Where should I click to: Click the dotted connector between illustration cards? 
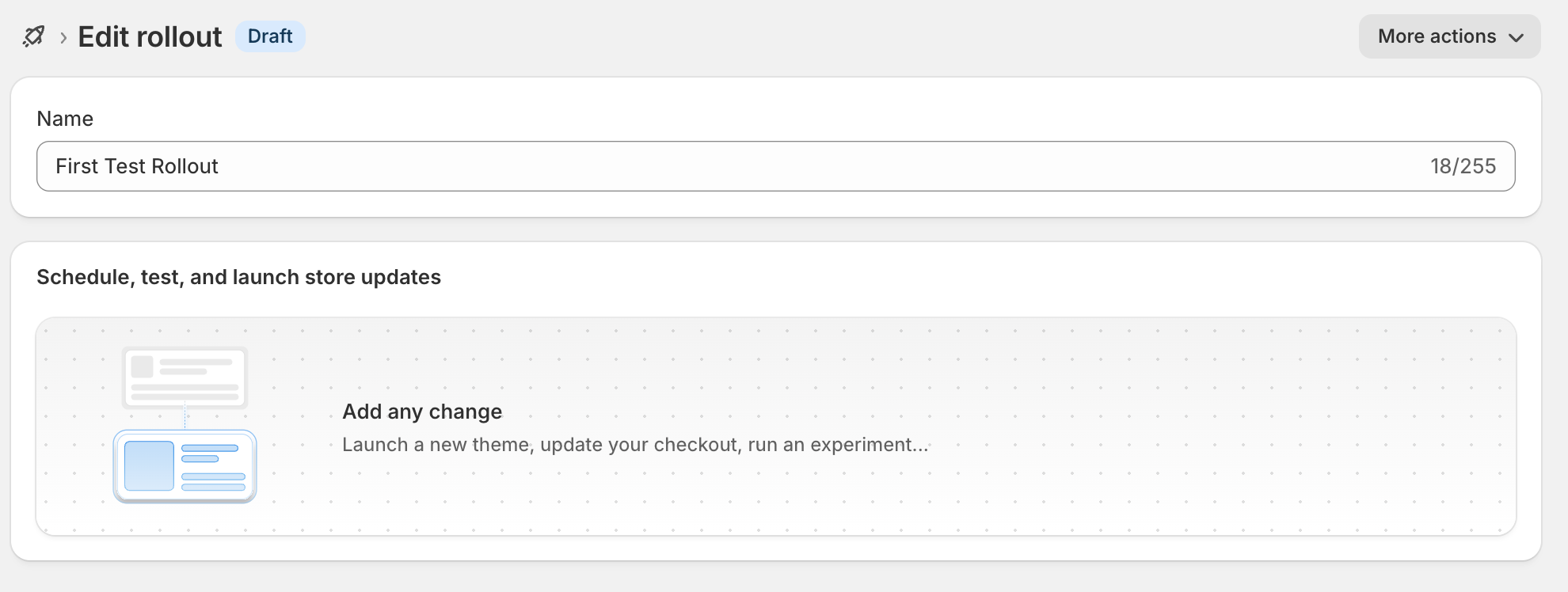tap(185, 419)
